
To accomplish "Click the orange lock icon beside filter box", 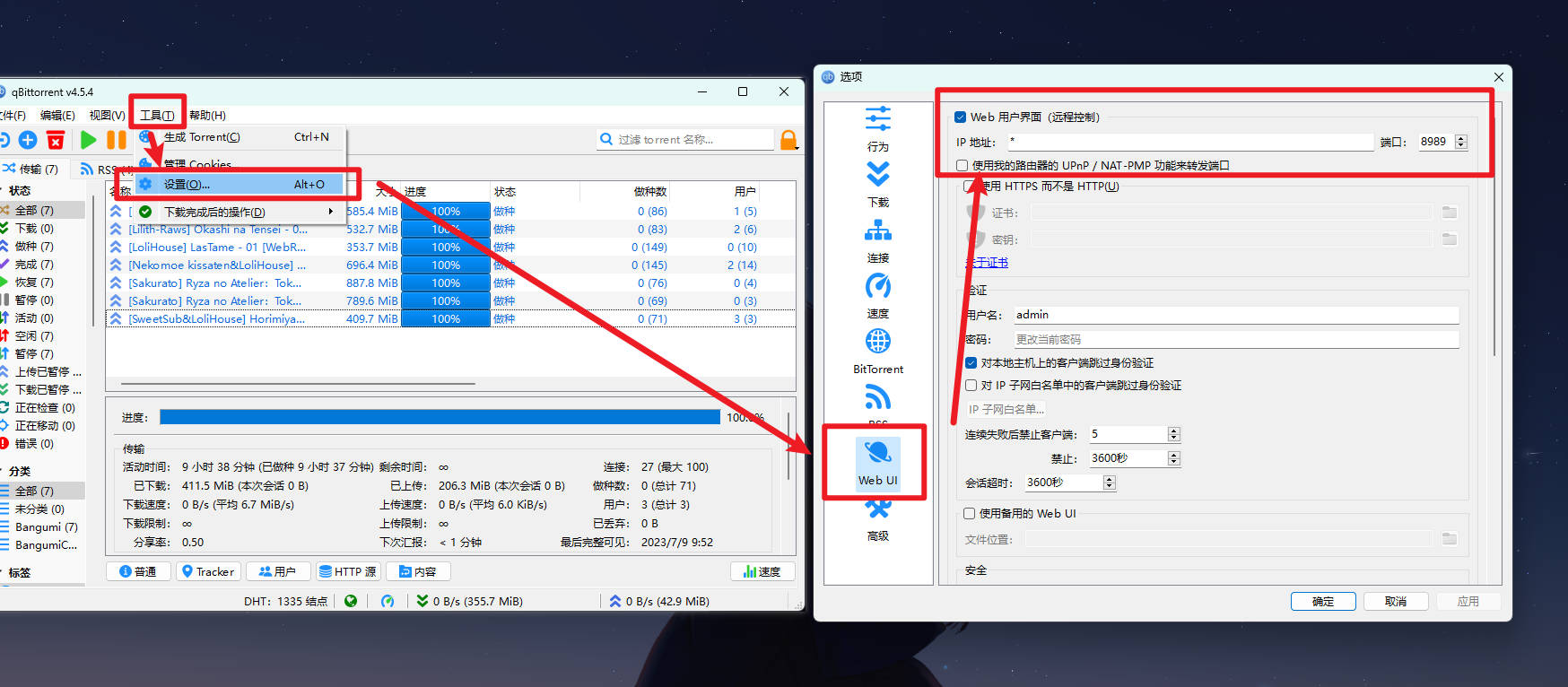I will [x=788, y=140].
